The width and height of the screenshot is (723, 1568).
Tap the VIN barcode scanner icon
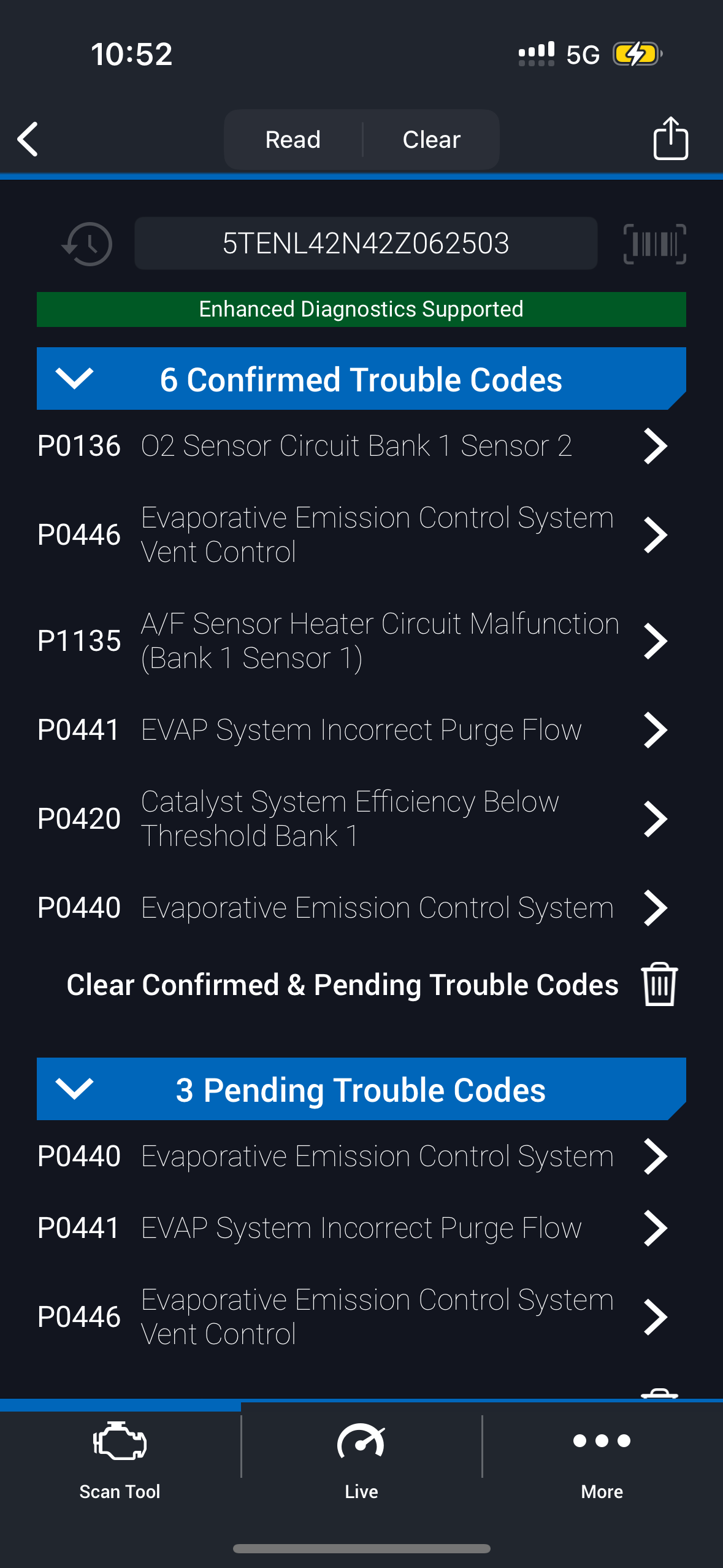coord(654,244)
